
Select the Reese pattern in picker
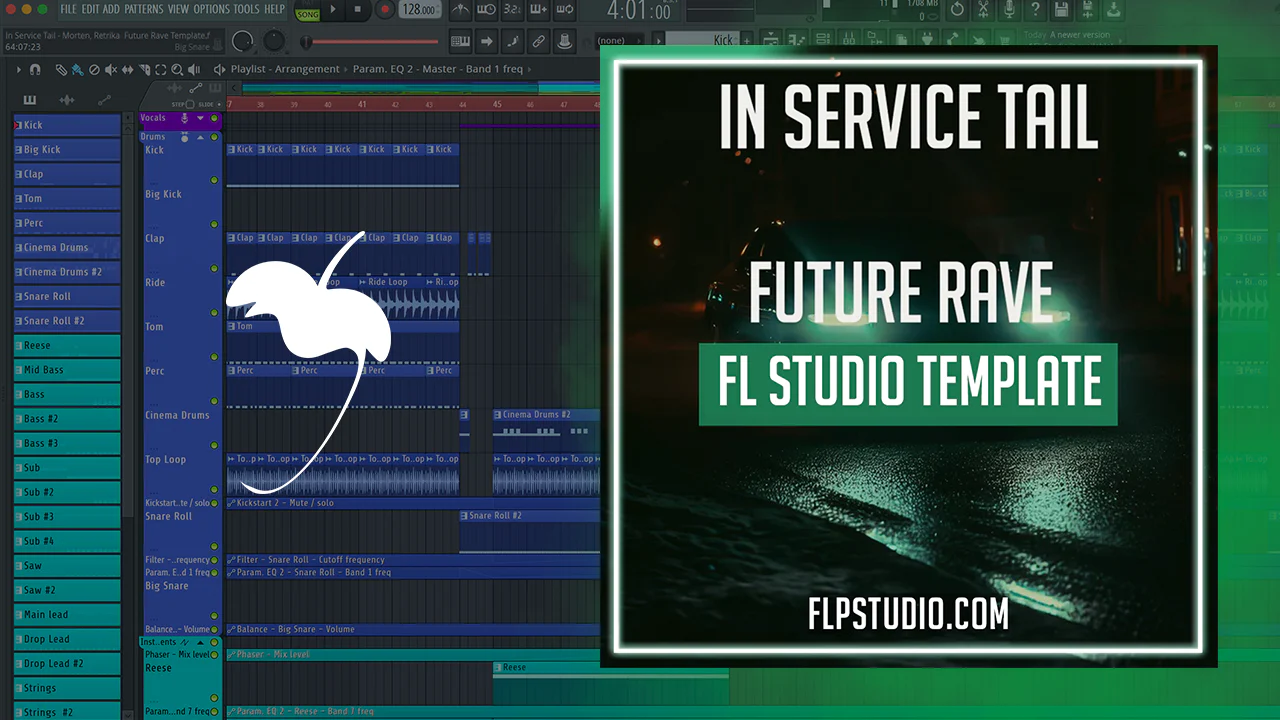67,345
